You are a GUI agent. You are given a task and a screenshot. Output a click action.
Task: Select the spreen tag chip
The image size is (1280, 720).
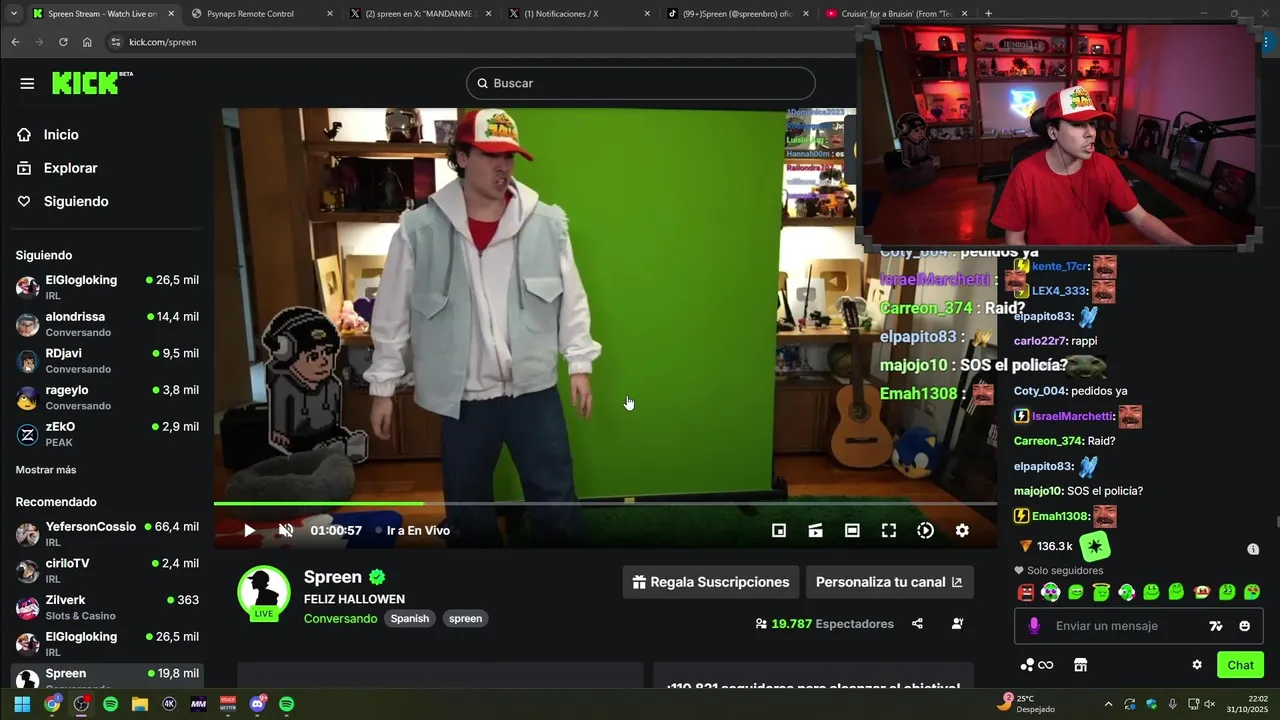click(466, 619)
